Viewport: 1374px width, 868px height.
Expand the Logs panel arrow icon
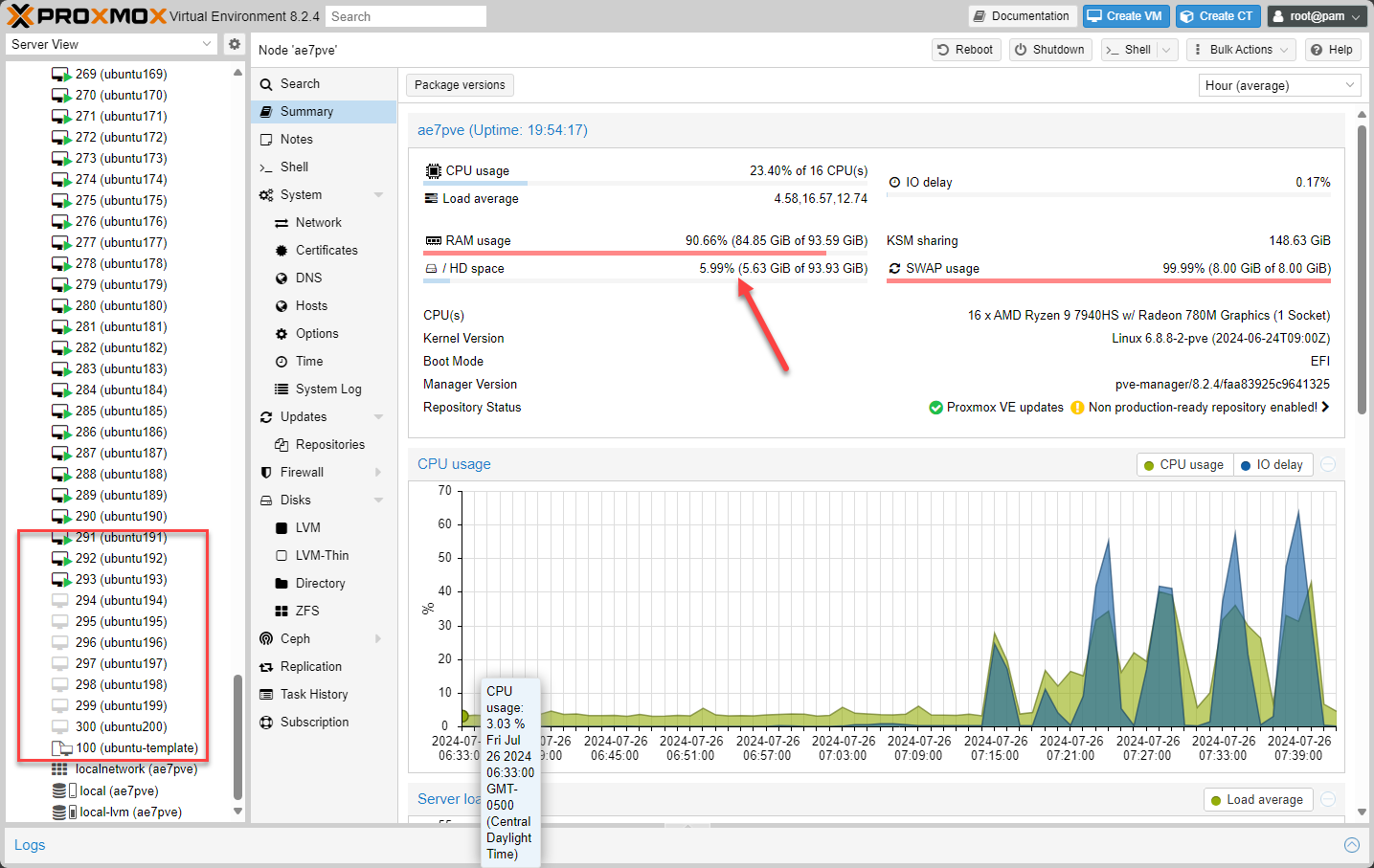pyautogui.click(x=1352, y=845)
